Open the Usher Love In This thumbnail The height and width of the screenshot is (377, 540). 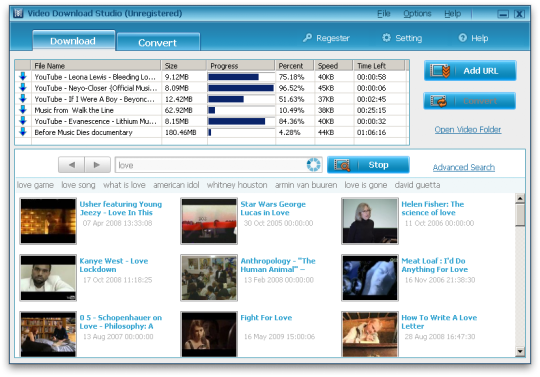pos(48,221)
